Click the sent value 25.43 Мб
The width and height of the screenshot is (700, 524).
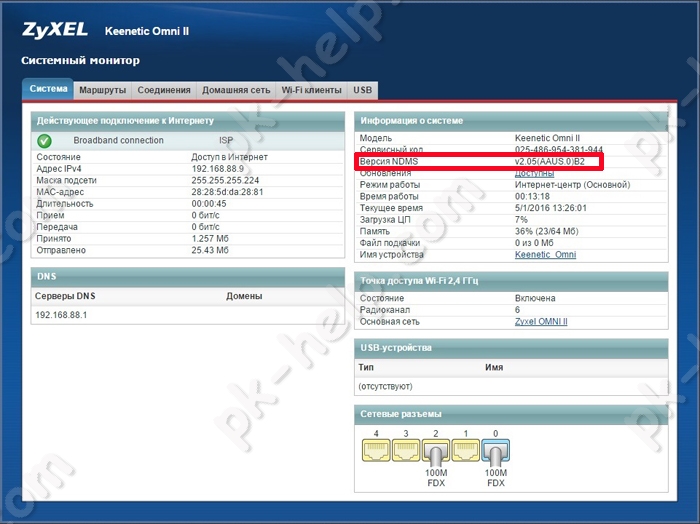pyautogui.click(x=210, y=250)
